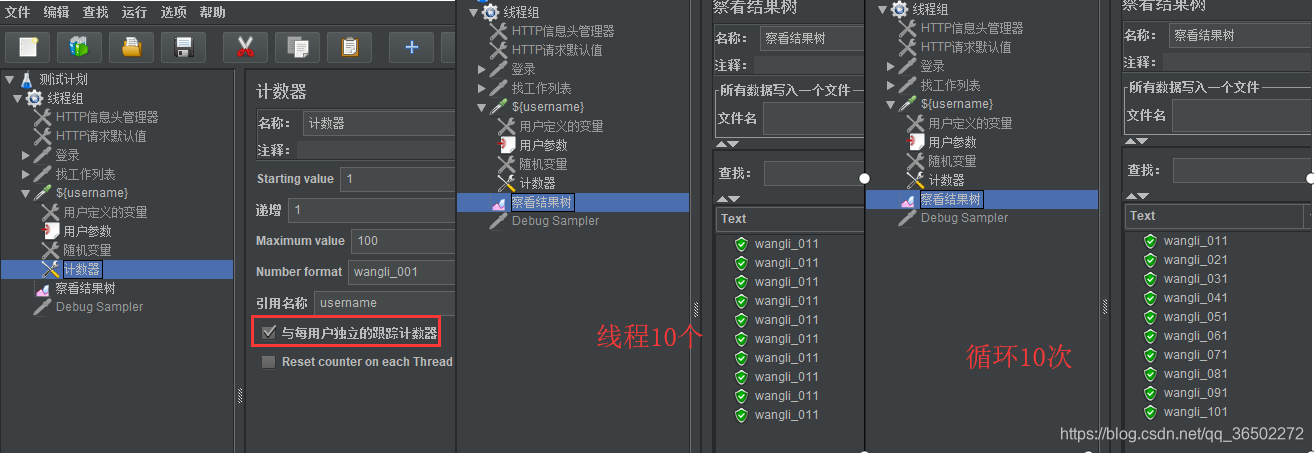Expand the 登录 node in left tree

[x=26, y=155]
